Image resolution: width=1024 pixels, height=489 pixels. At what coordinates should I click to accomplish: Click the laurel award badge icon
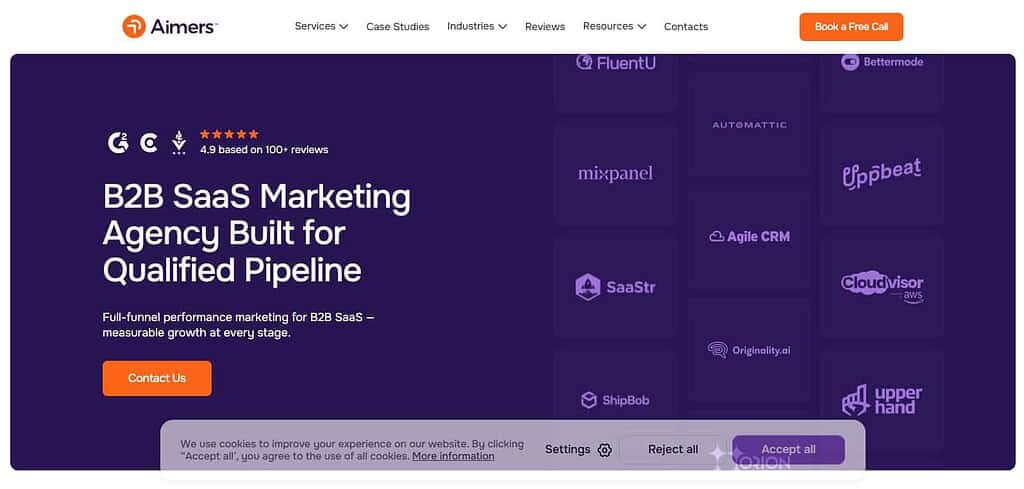pyautogui.click(x=178, y=142)
